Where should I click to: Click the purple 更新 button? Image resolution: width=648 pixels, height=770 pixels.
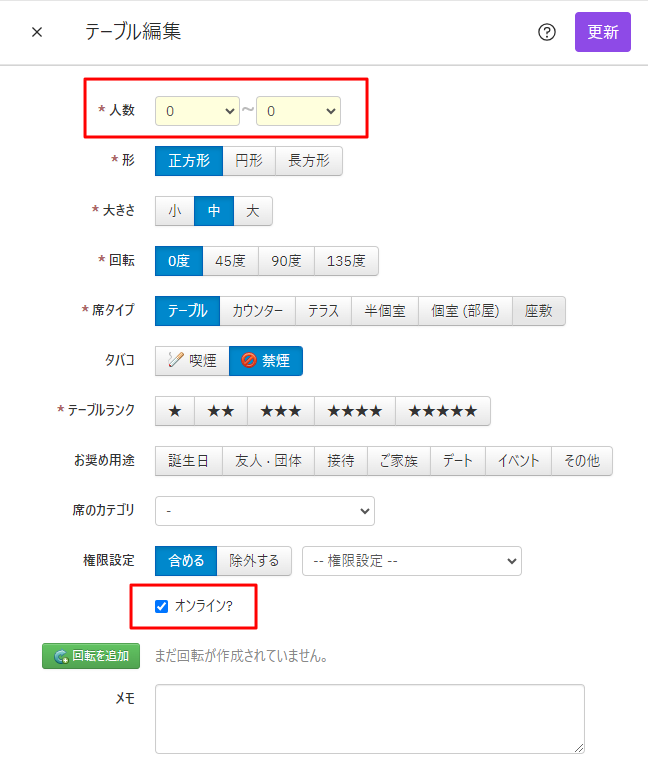click(603, 32)
